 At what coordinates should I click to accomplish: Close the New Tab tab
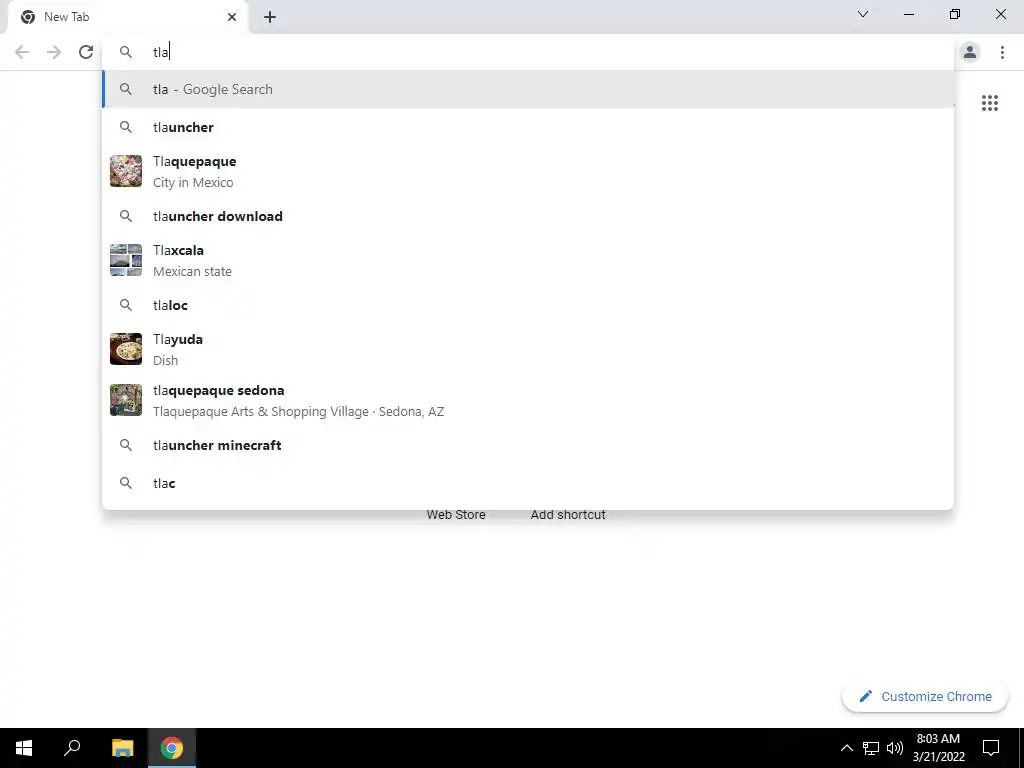[x=232, y=17]
